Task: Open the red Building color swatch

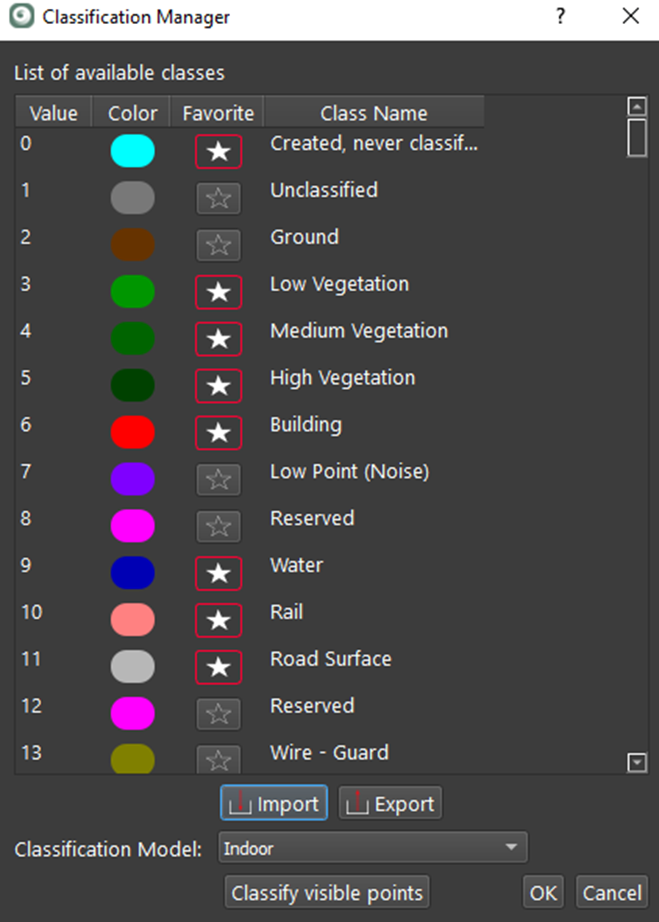Action: click(132, 432)
